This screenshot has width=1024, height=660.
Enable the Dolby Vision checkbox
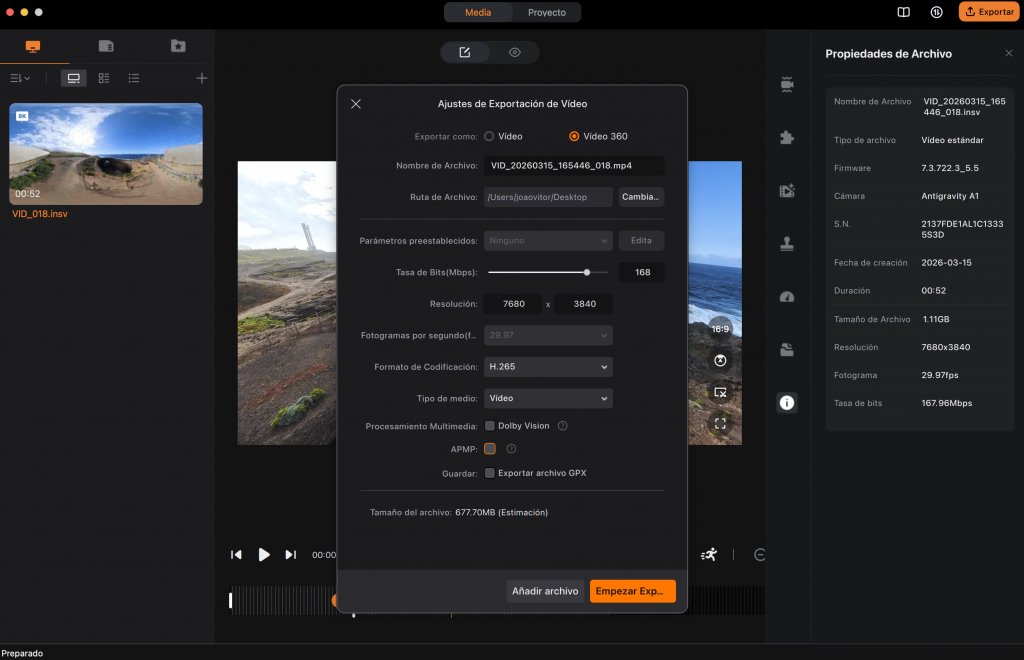click(488, 425)
